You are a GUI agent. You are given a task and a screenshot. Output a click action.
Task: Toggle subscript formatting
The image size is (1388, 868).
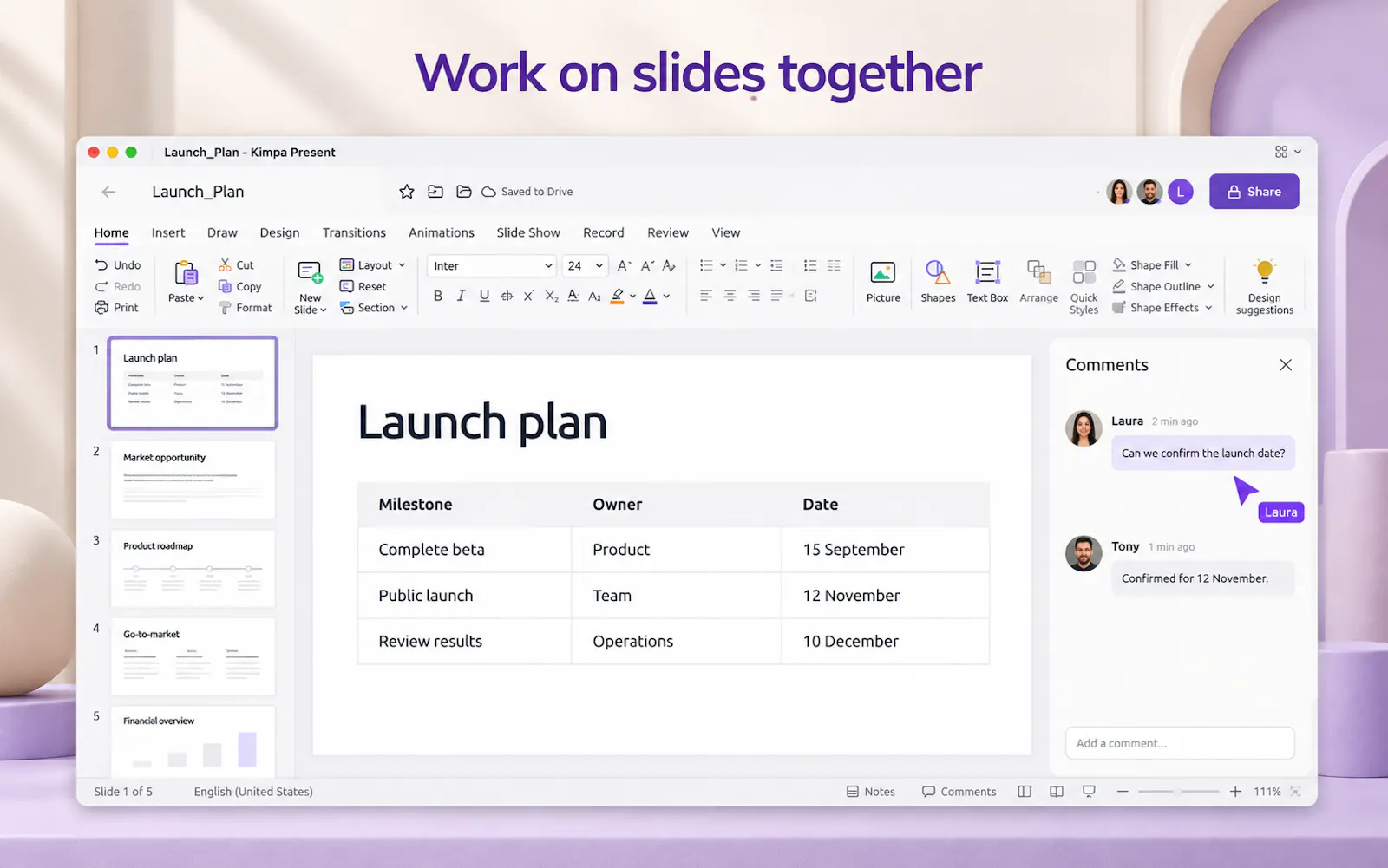point(551,296)
